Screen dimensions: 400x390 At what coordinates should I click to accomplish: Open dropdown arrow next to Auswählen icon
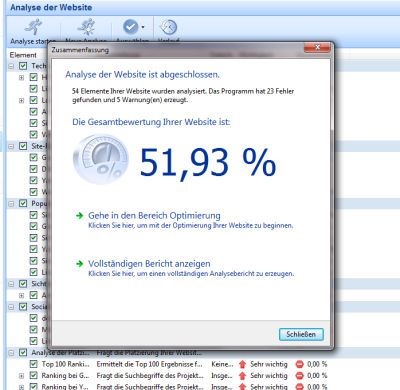click(143, 27)
